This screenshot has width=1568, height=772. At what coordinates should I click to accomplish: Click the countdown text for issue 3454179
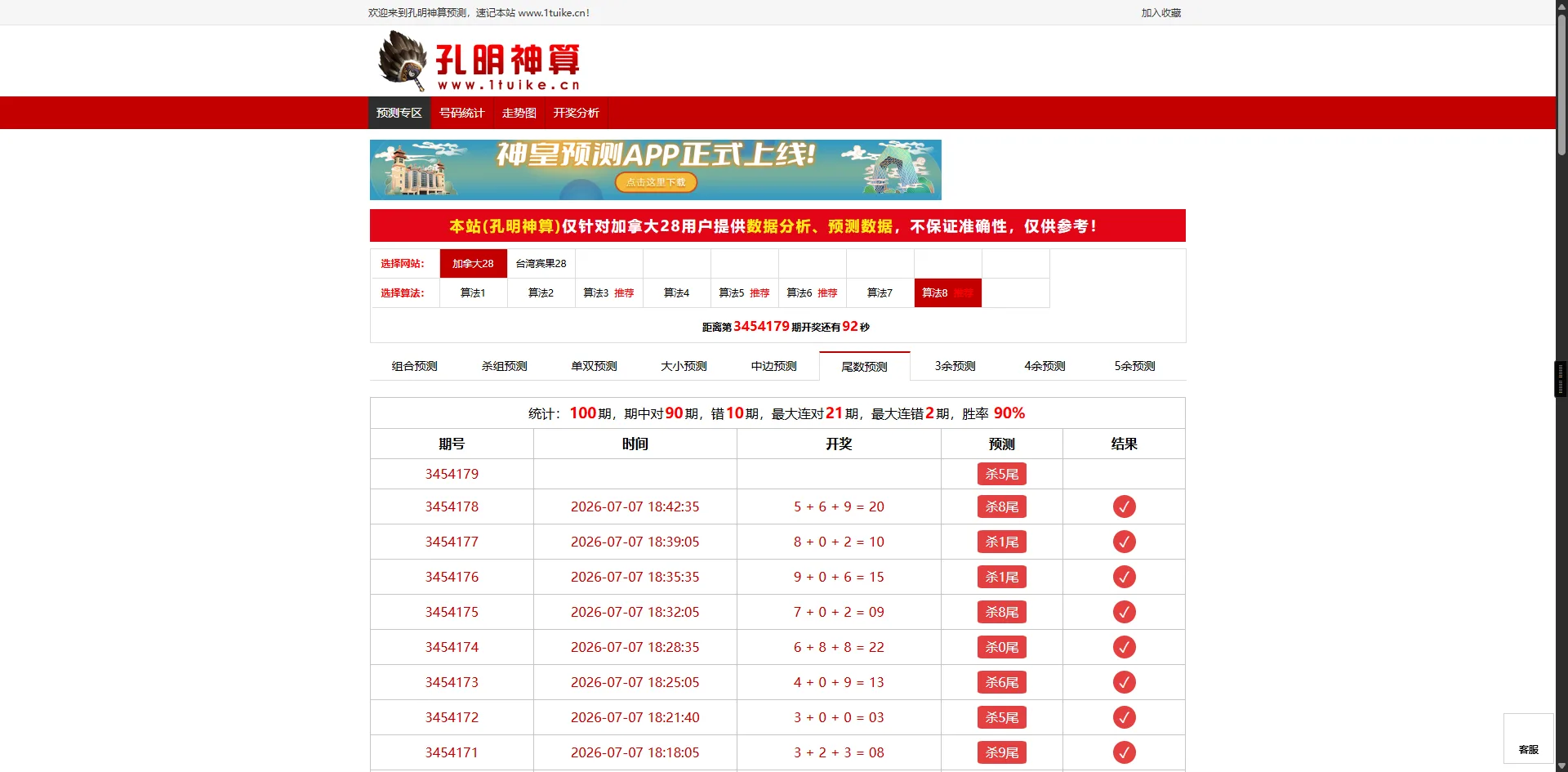coord(786,327)
